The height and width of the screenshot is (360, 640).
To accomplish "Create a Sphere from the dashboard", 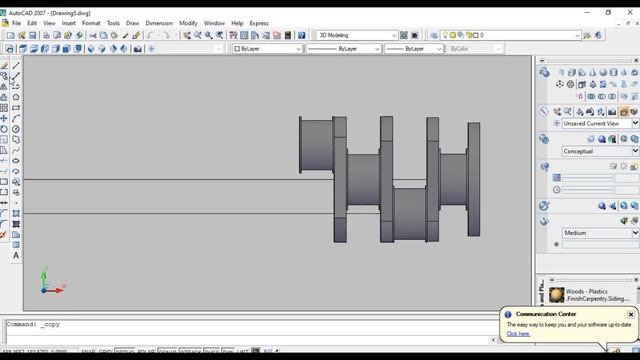I will (603, 73).
